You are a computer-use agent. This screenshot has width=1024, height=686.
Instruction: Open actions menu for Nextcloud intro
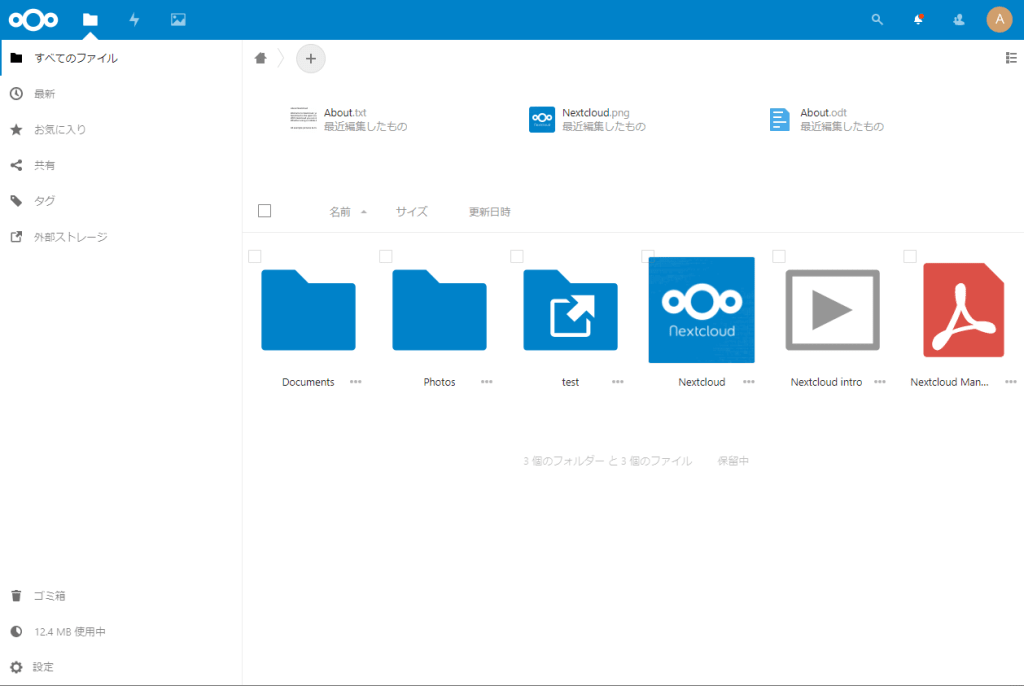(x=880, y=382)
